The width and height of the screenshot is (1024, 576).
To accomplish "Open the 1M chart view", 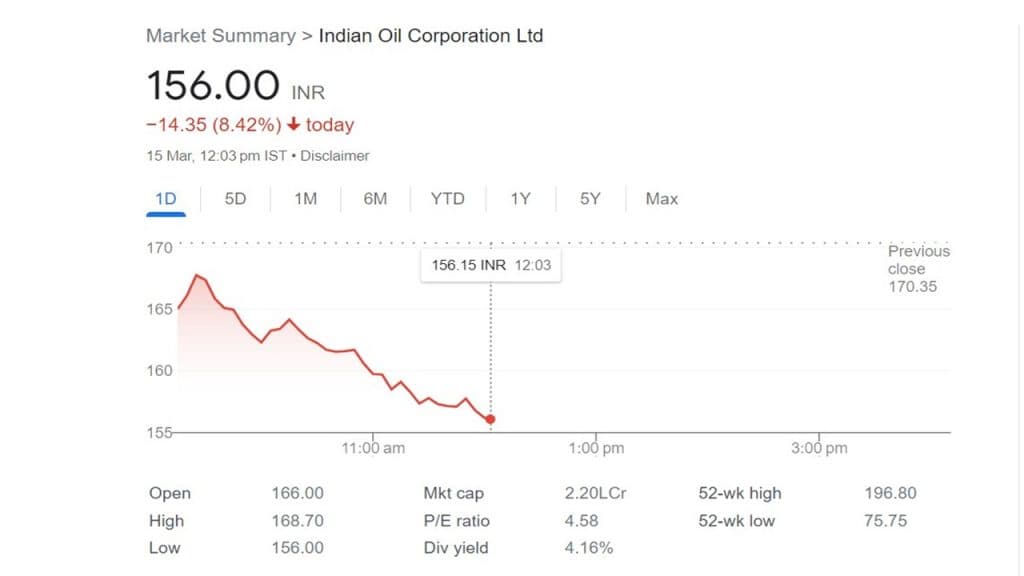I will click(x=305, y=199).
